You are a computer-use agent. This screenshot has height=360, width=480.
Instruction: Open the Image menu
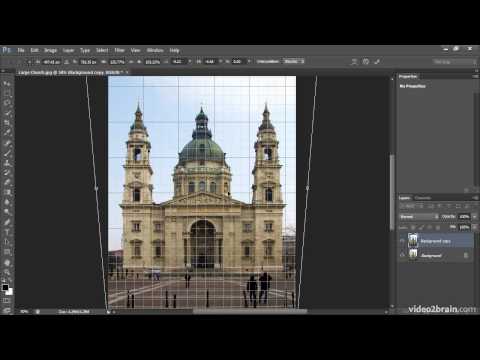tap(50, 50)
